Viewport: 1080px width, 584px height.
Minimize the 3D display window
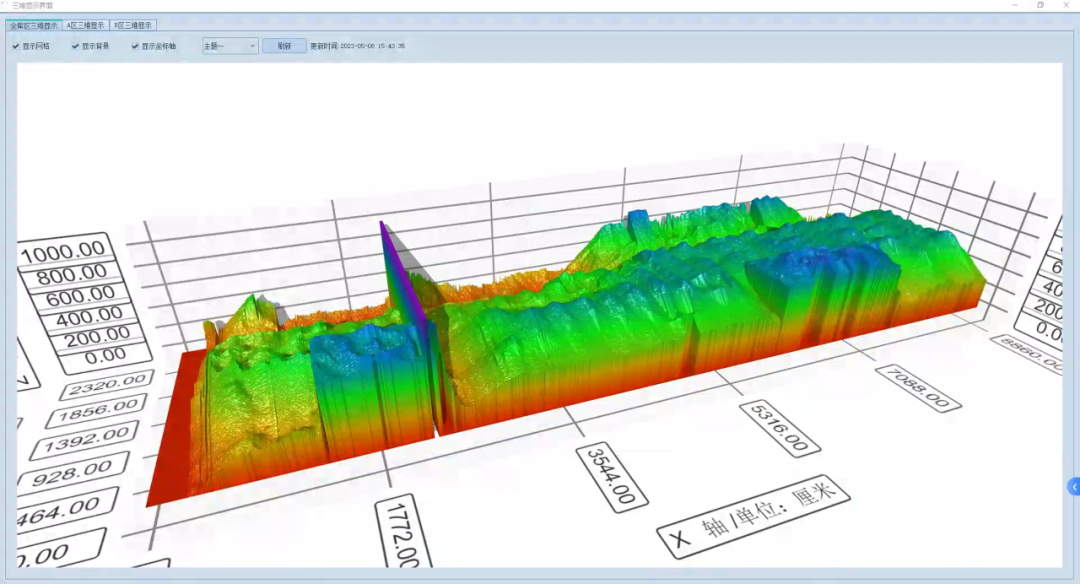click(1013, 5)
